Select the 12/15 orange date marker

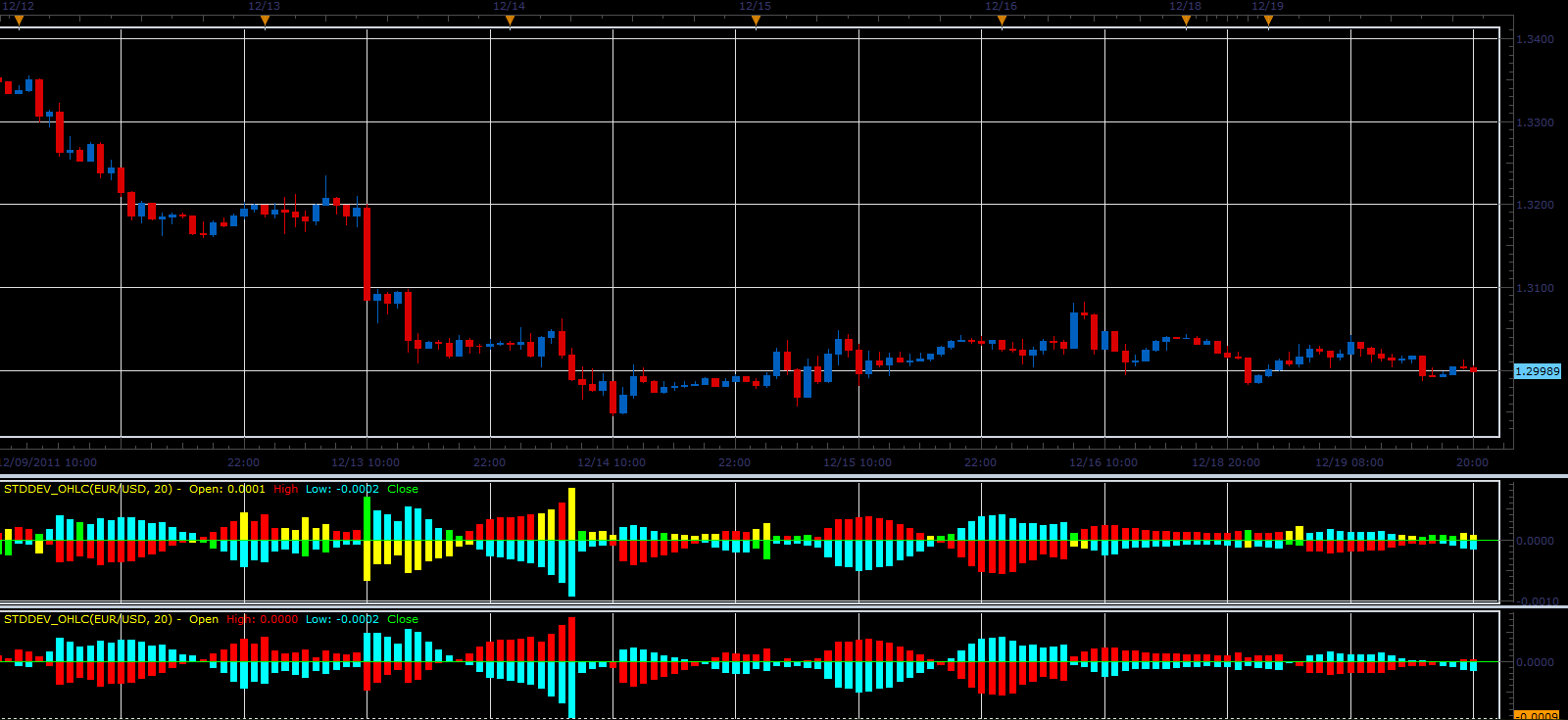click(x=756, y=21)
